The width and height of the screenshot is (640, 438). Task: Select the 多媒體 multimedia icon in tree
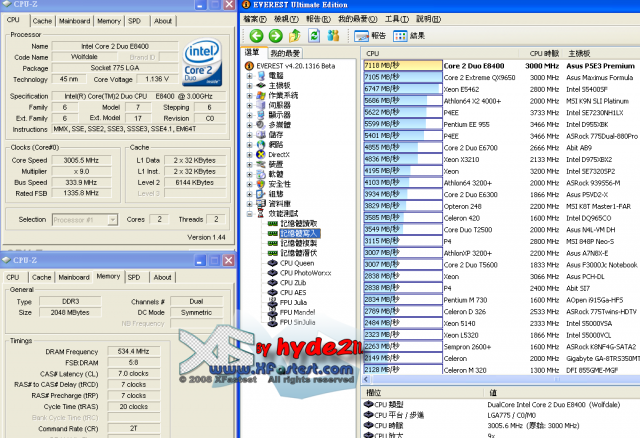point(261,125)
